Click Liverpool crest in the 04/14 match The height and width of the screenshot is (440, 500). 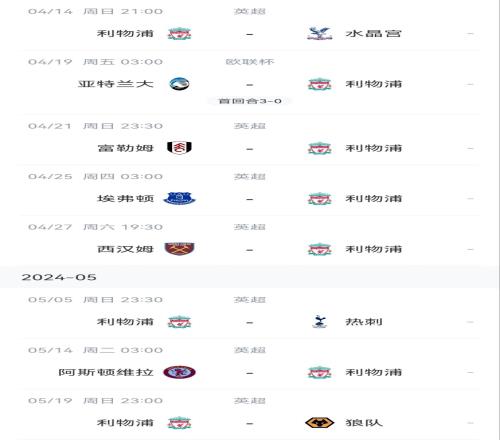[179, 34]
